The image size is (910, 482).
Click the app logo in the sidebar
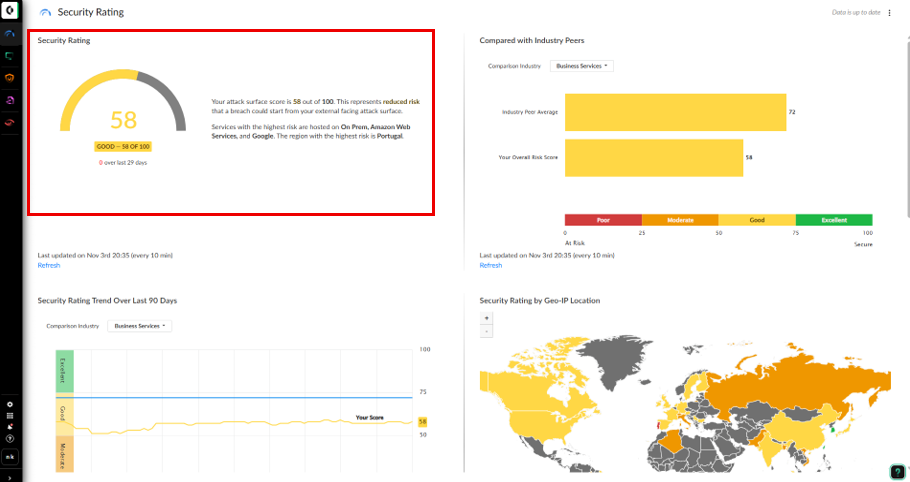(10, 12)
